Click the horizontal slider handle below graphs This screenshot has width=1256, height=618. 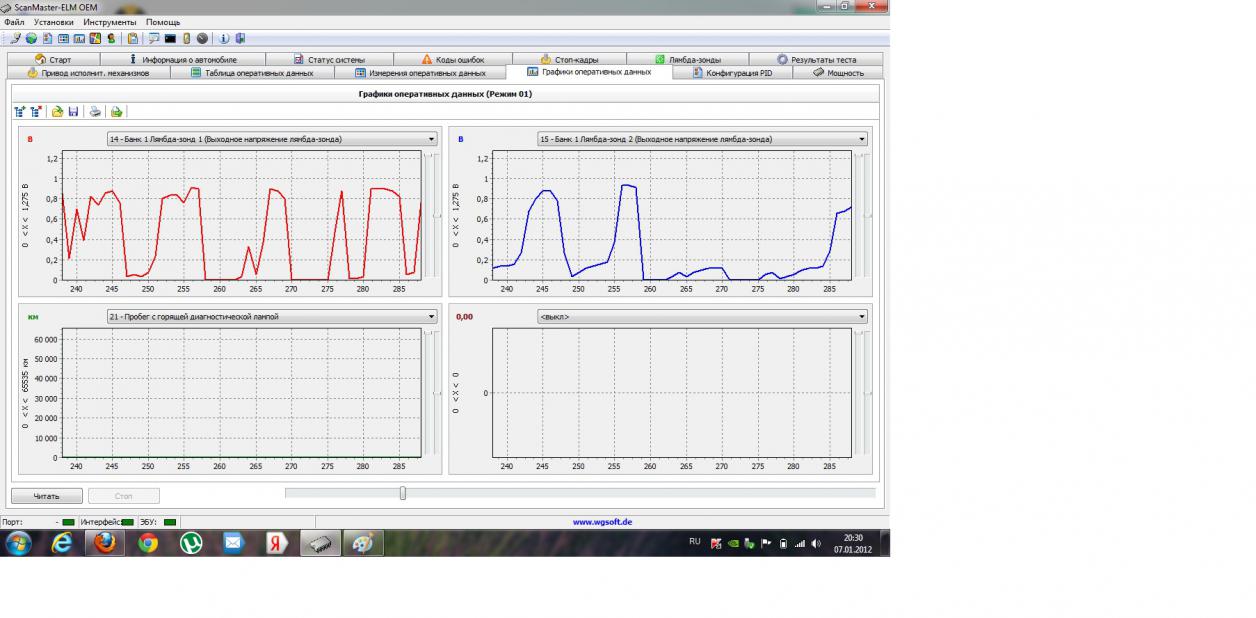[403, 492]
